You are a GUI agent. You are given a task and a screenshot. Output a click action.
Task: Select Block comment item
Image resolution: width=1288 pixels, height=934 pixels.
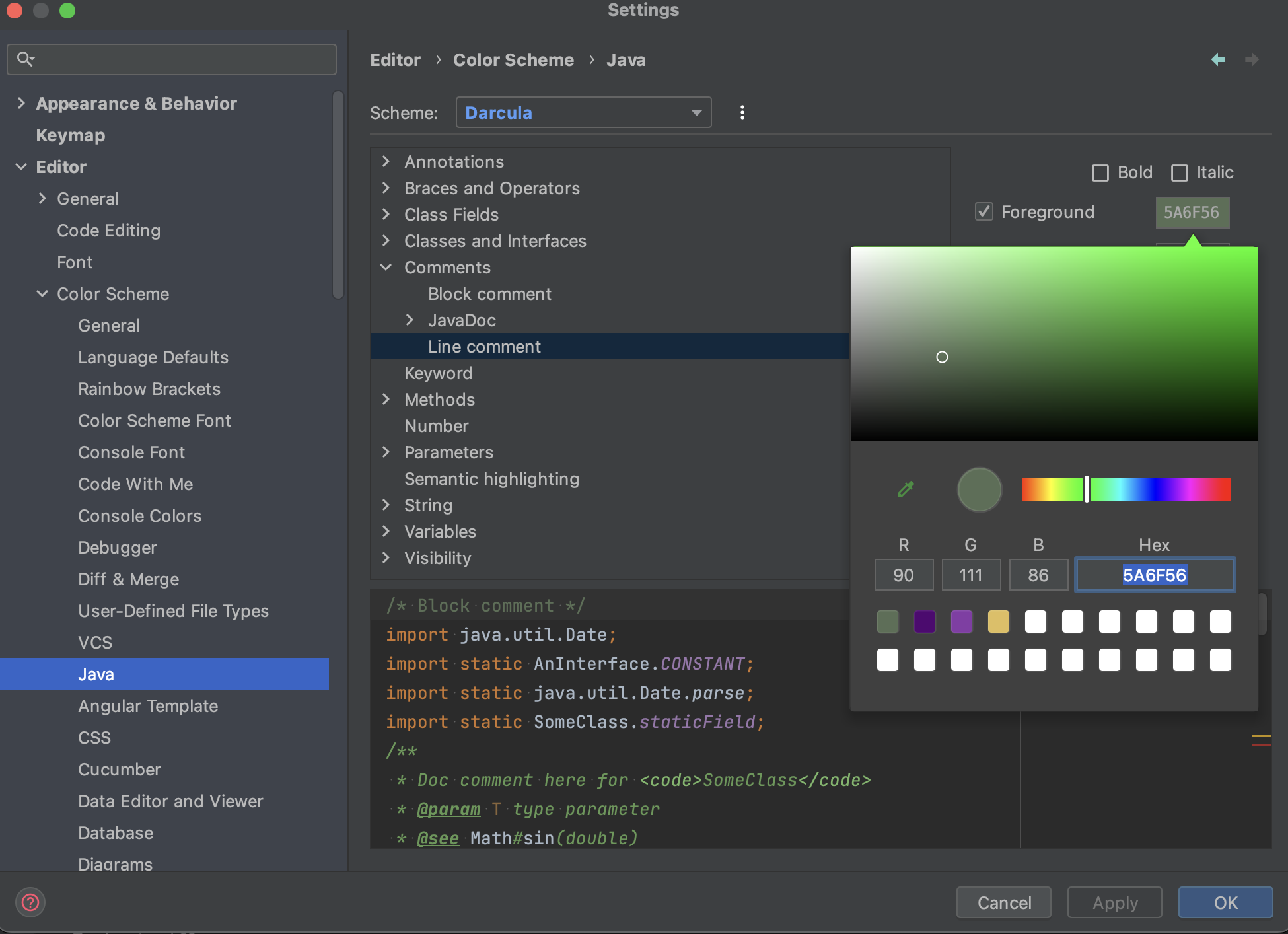coord(489,294)
